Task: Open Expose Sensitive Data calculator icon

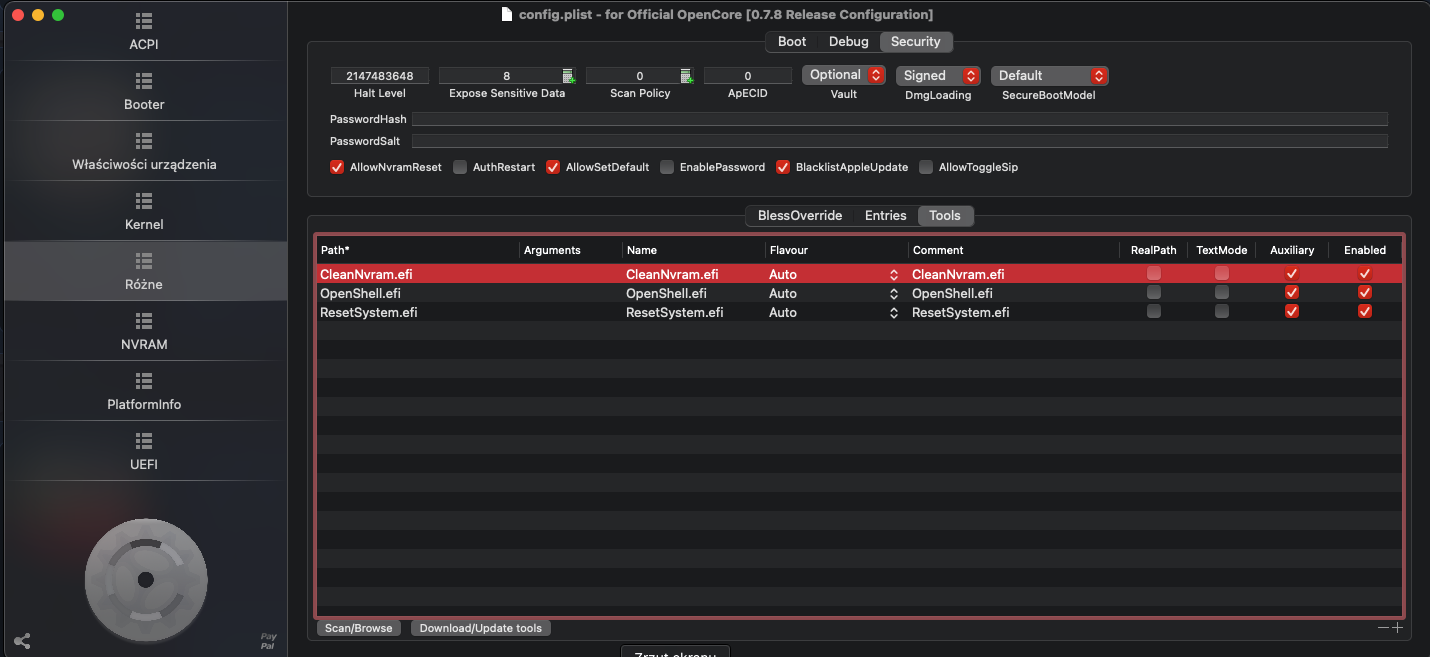Action: pyautogui.click(x=568, y=76)
